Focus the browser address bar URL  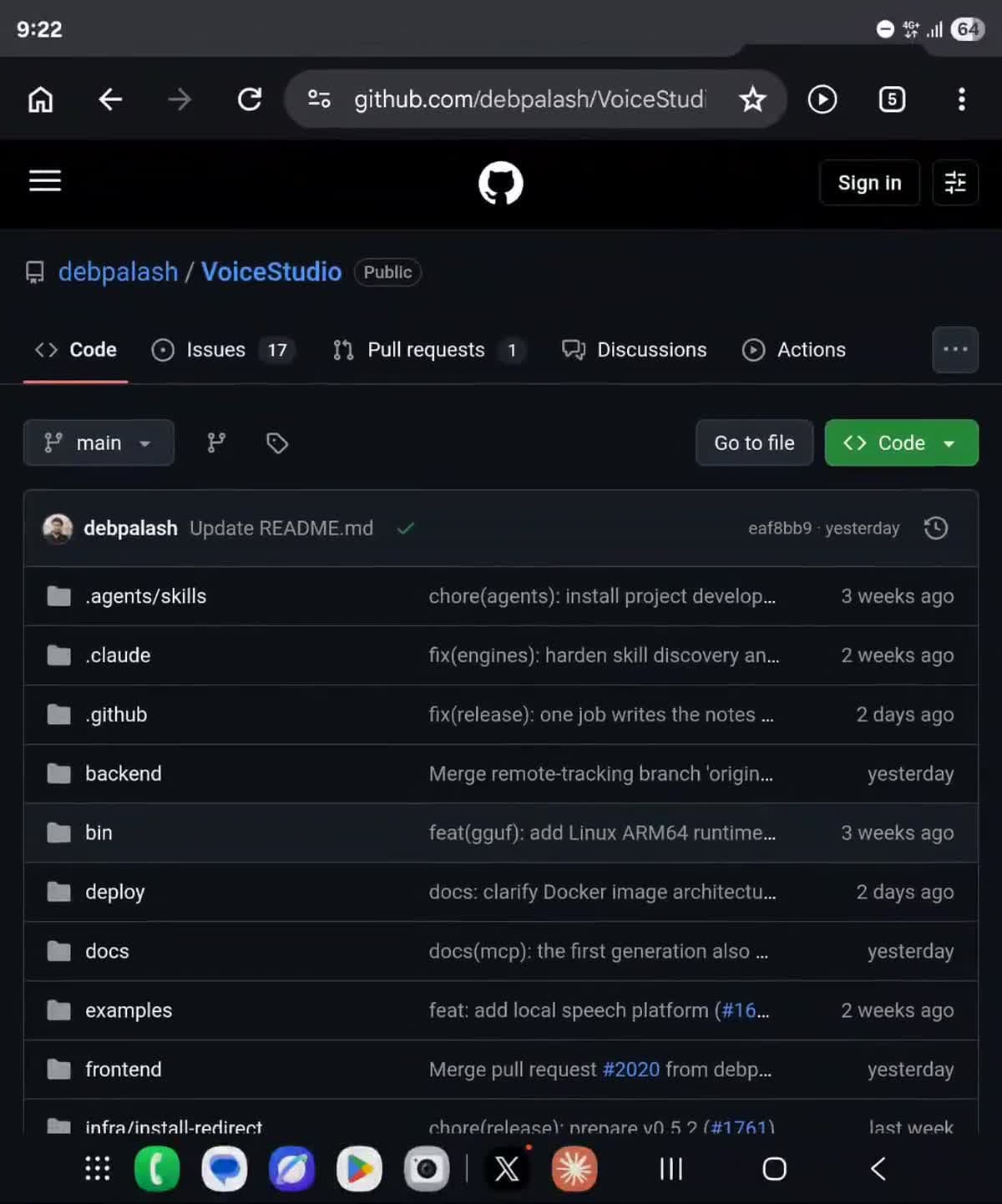coord(529,99)
